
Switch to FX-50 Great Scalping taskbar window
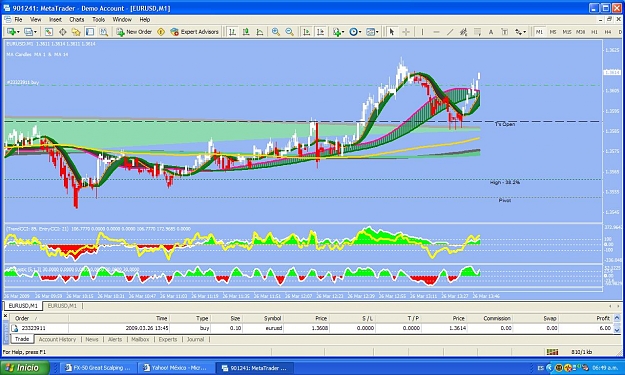pos(98,368)
